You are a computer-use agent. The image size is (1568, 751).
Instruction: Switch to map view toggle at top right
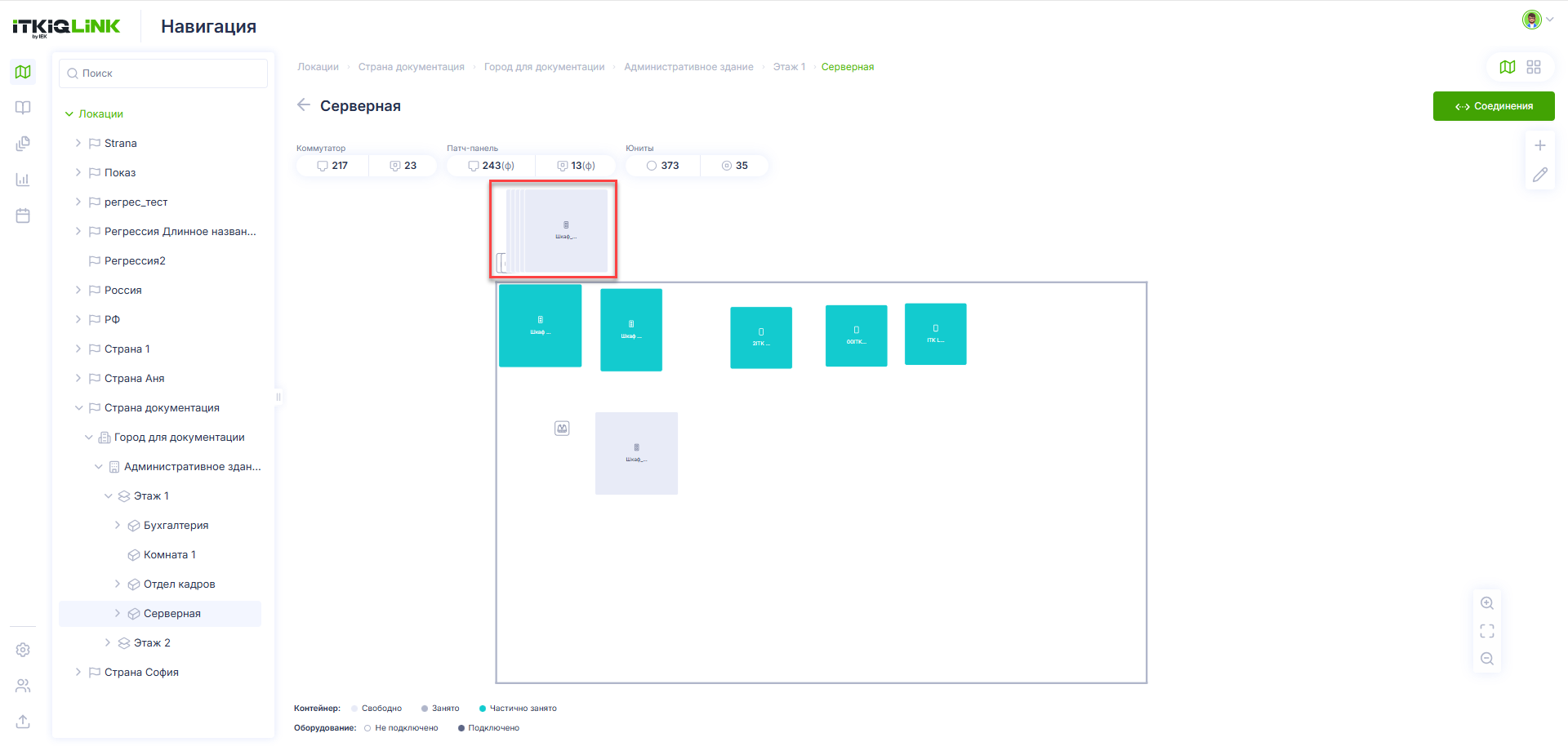click(1508, 67)
